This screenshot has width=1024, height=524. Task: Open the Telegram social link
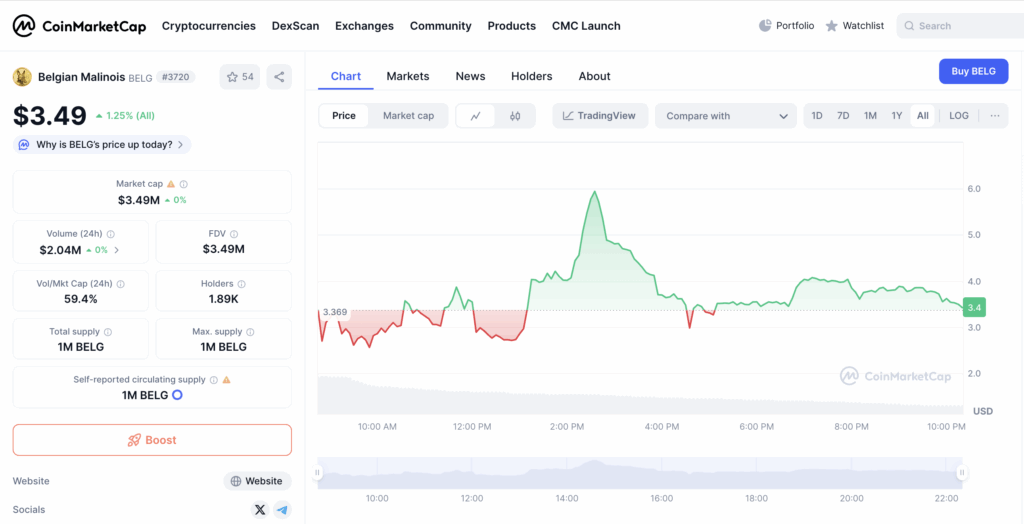(282, 510)
